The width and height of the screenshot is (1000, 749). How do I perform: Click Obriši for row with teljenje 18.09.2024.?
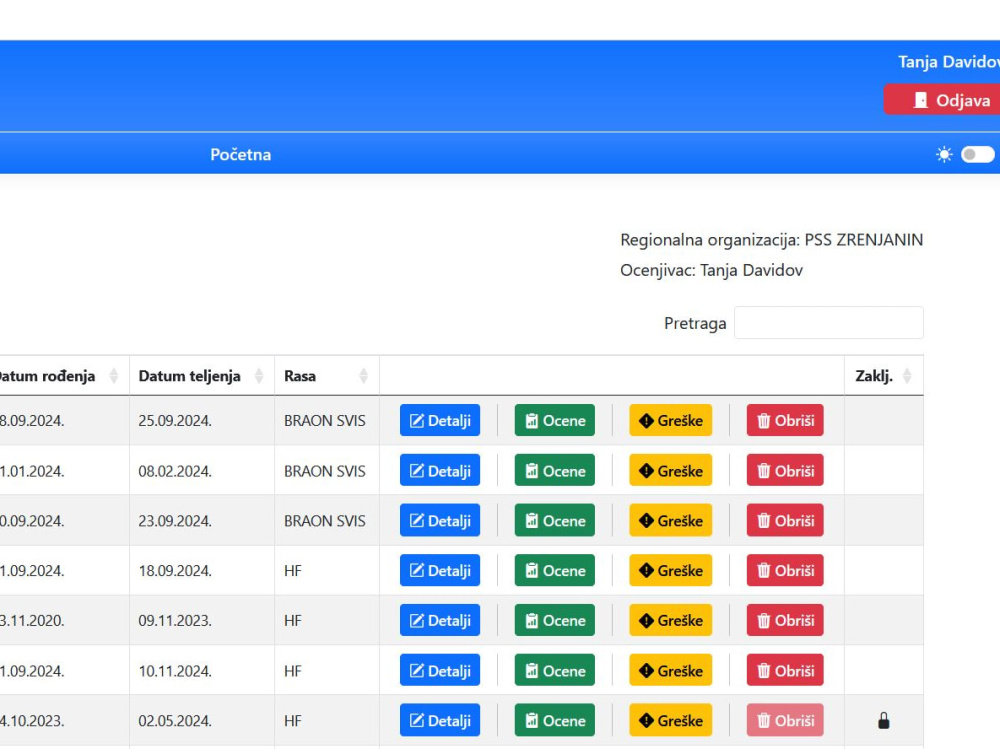(x=785, y=570)
